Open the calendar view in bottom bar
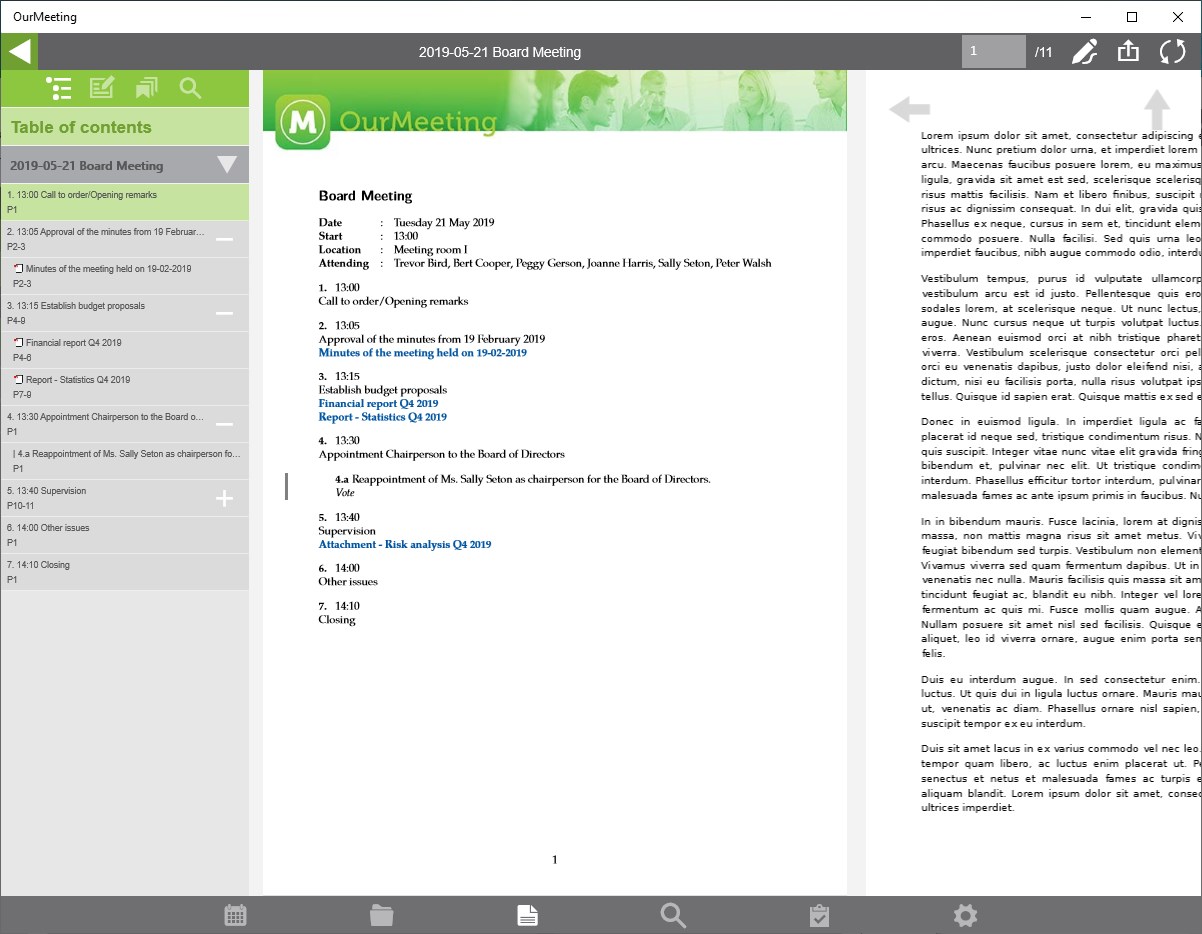Image resolution: width=1202 pixels, height=934 pixels. (236, 915)
